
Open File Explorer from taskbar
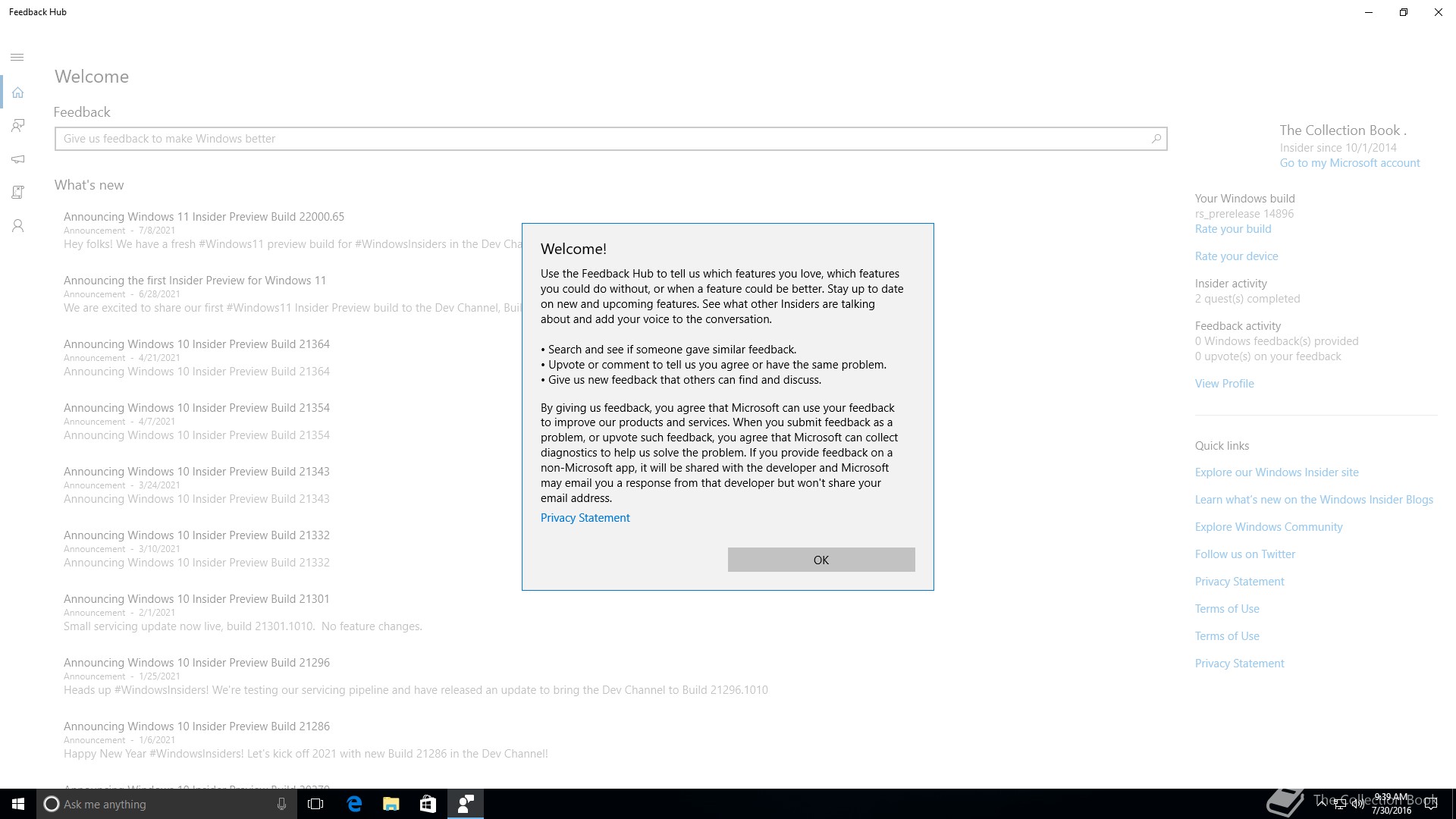click(x=391, y=804)
